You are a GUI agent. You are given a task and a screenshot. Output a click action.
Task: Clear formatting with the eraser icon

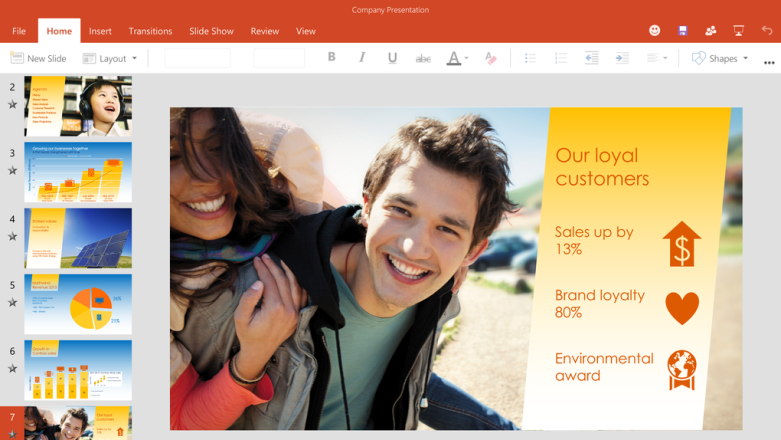(491, 58)
